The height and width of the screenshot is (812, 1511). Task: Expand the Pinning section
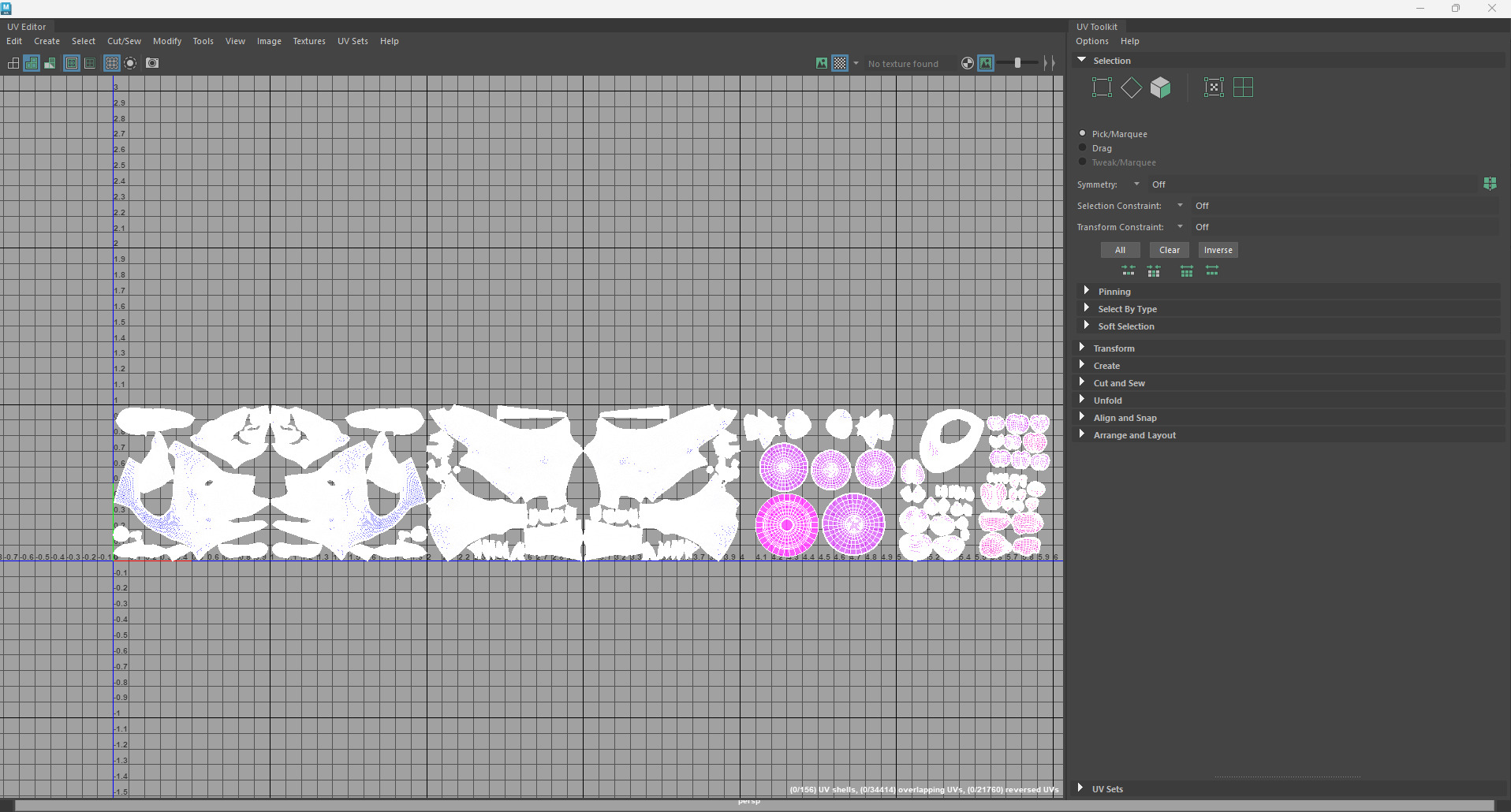(x=1289, y=292)
